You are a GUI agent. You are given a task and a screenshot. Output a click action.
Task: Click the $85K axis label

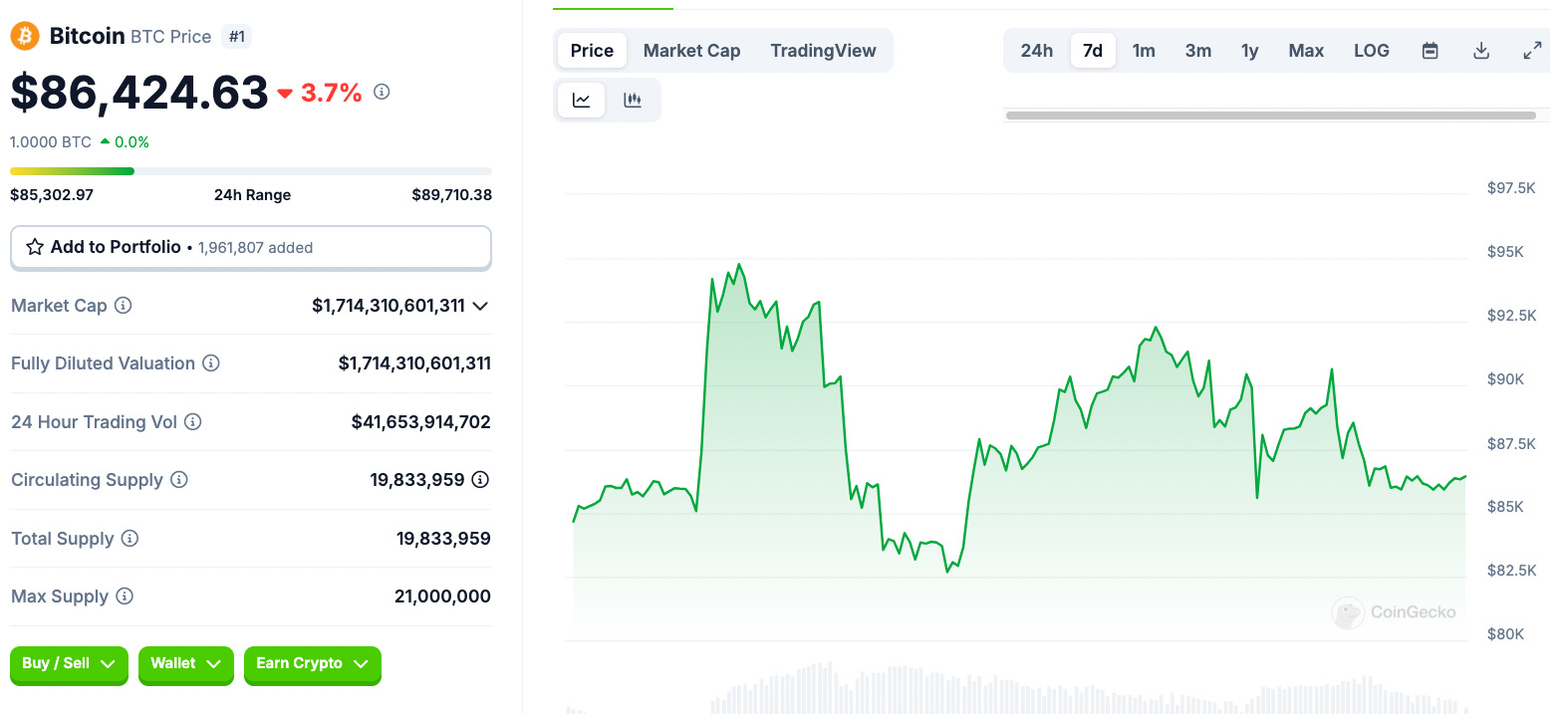tap(1505, 507)
